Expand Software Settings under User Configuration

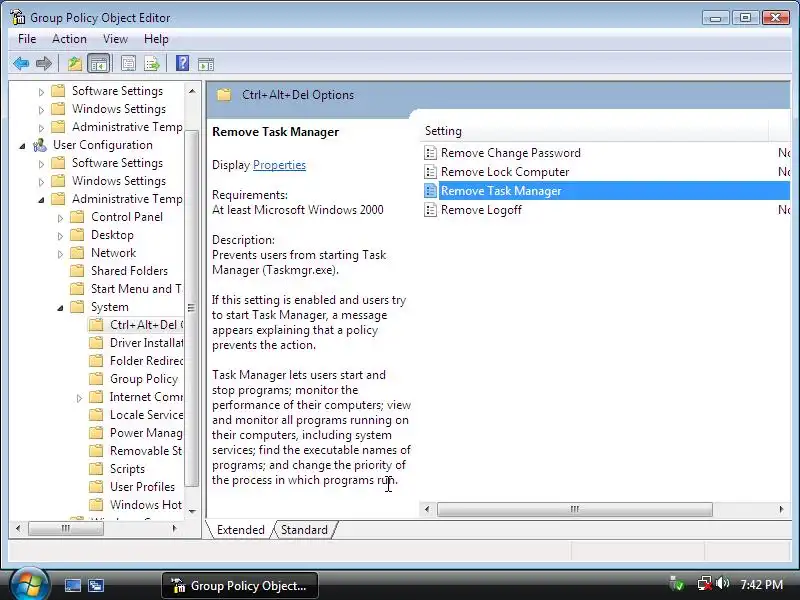[41, 164]
